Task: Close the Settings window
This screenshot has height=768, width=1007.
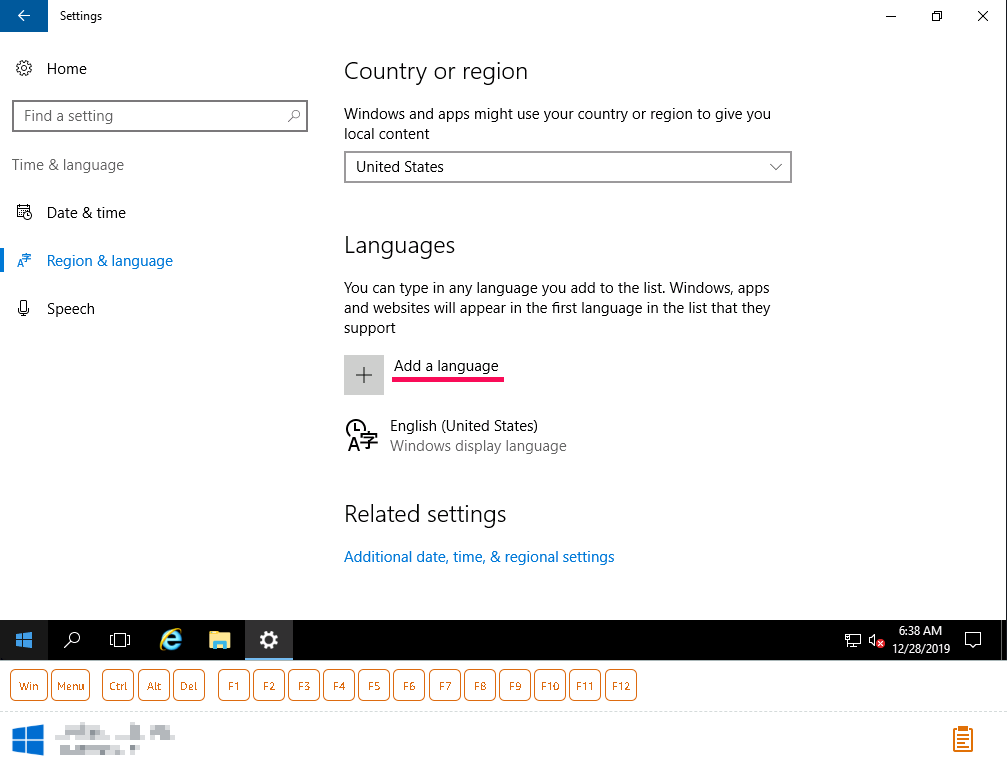Action: (983, 16)
